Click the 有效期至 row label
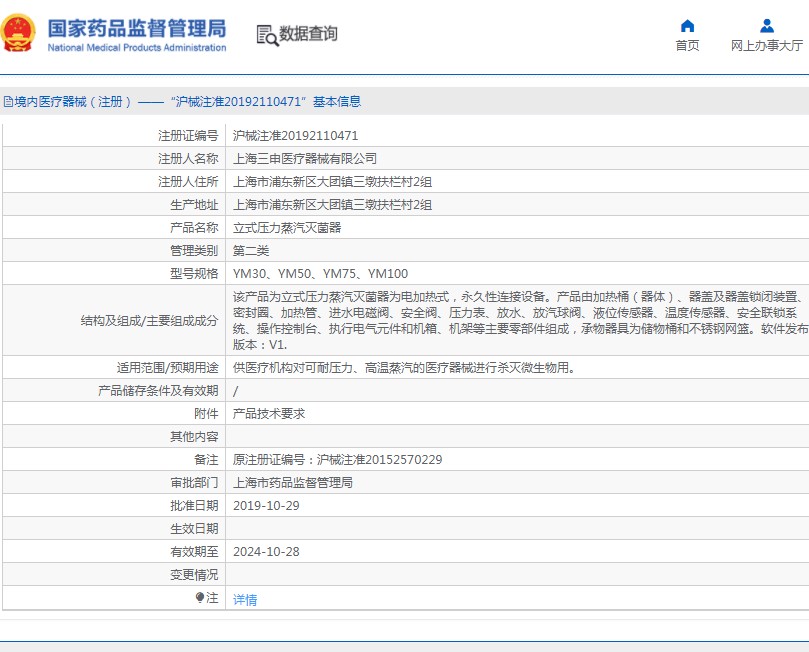This screenshot has width=809, height=652. [195, 551]
